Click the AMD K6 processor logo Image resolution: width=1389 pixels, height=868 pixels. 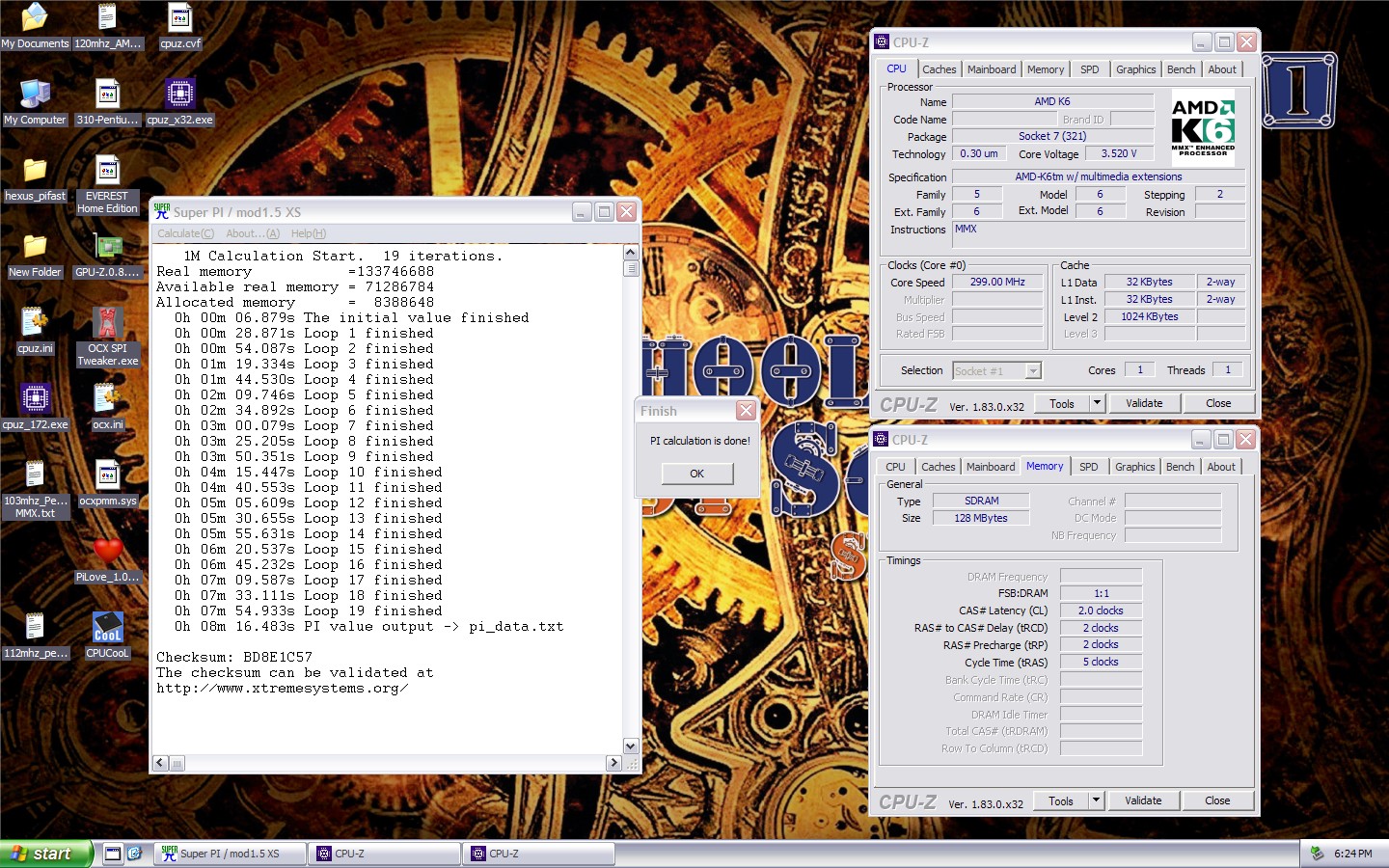(x=1203, y=128)
